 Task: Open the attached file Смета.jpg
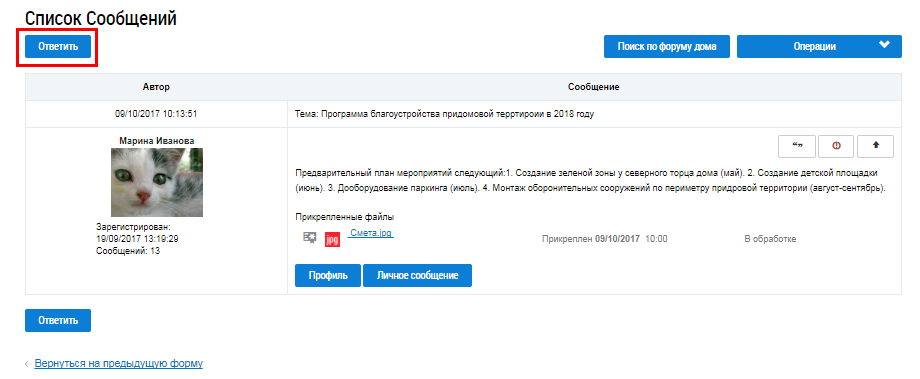point(371,233)
